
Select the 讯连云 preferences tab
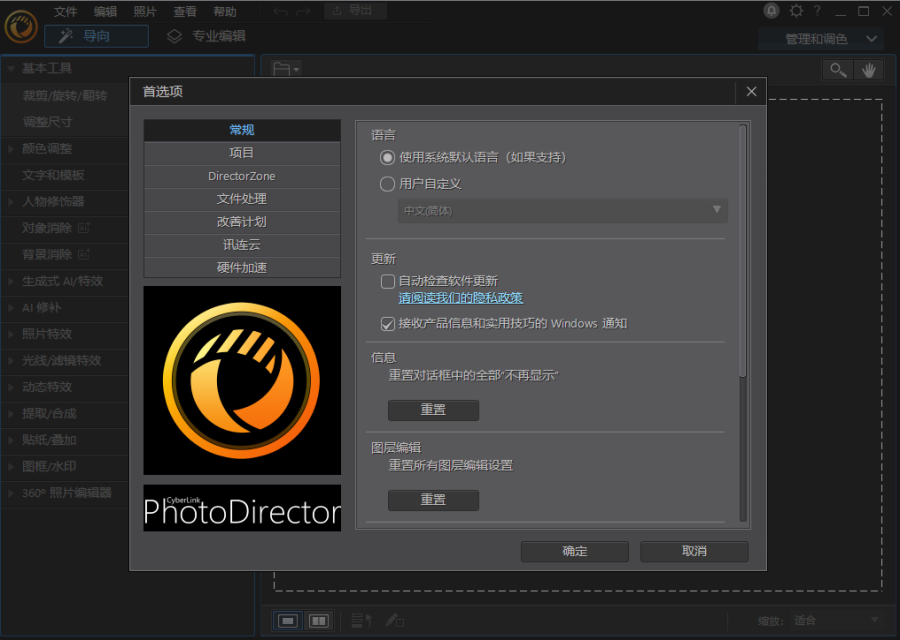242,245
